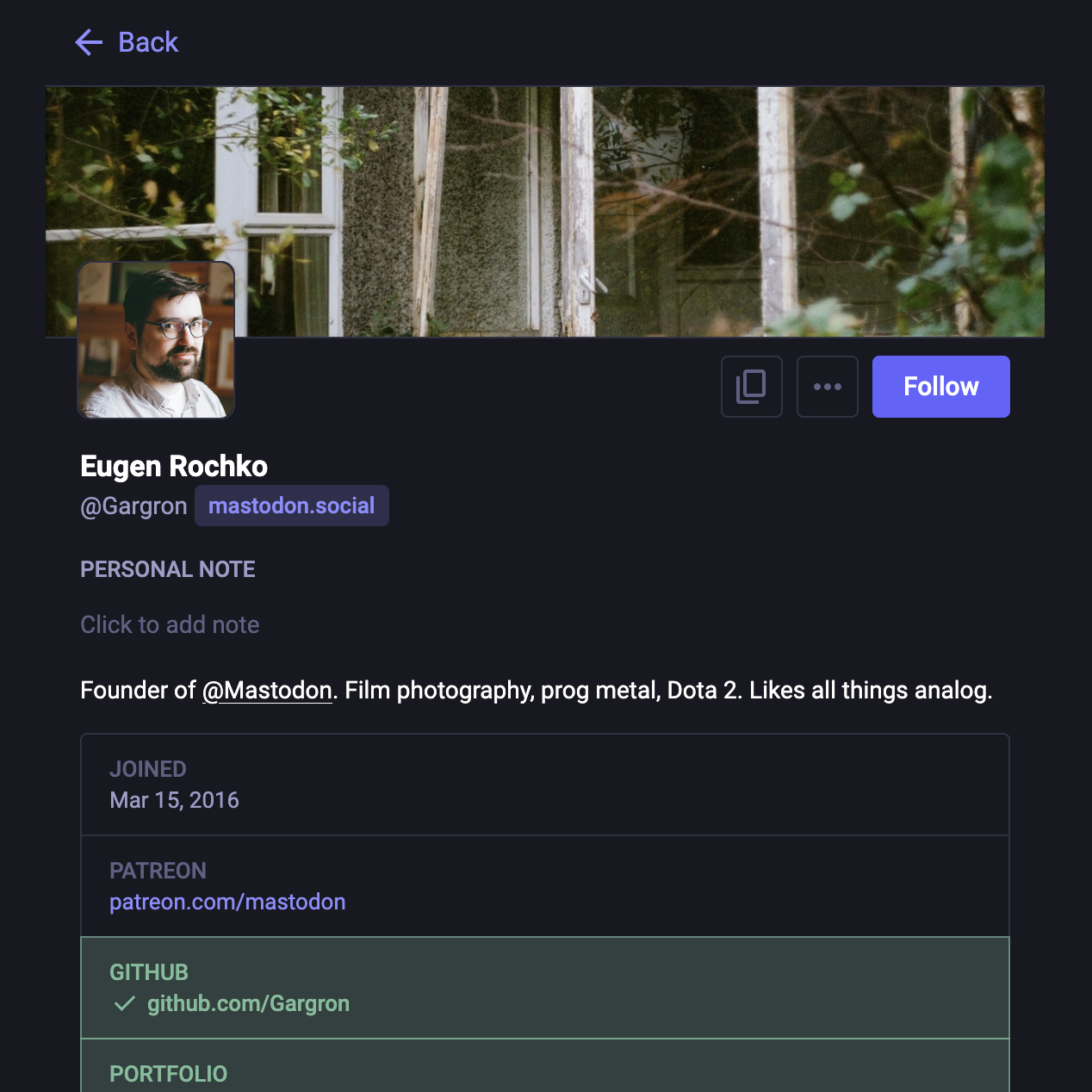The image size is (1092, 1092).
Task: Copy profile handle with copy icon
Action: point(752,387)
